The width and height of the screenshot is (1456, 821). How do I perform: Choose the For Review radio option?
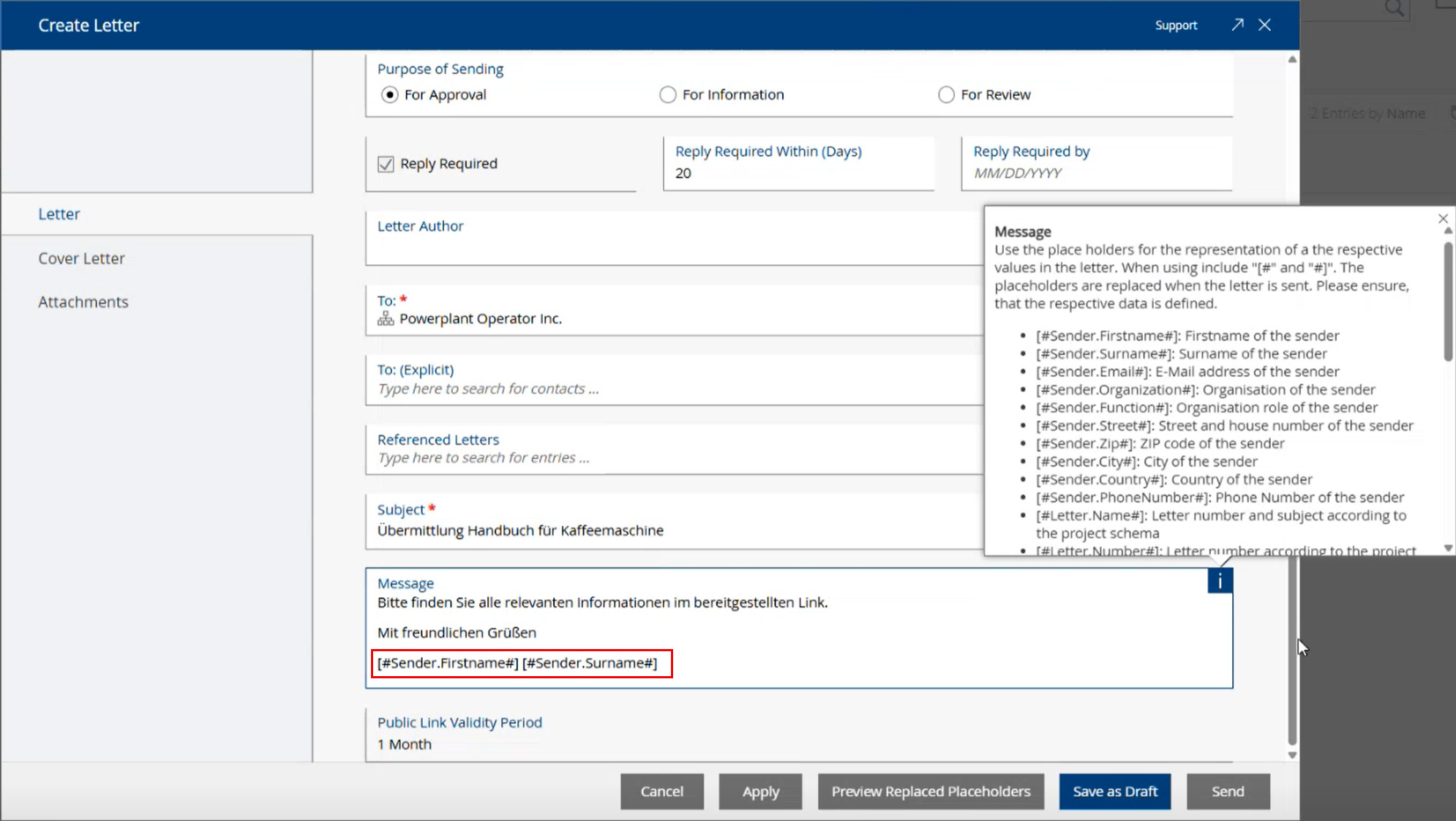click(x=946, y=95)
